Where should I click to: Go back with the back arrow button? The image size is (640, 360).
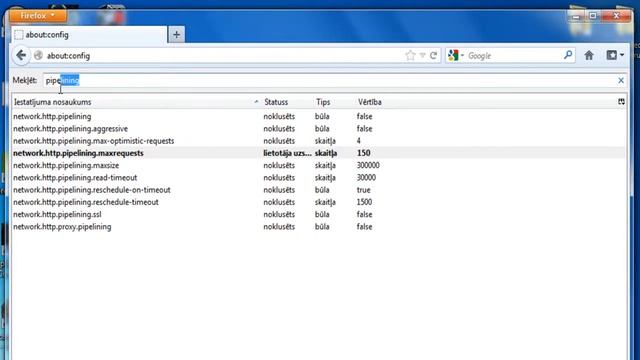click(x=21, y=55)
